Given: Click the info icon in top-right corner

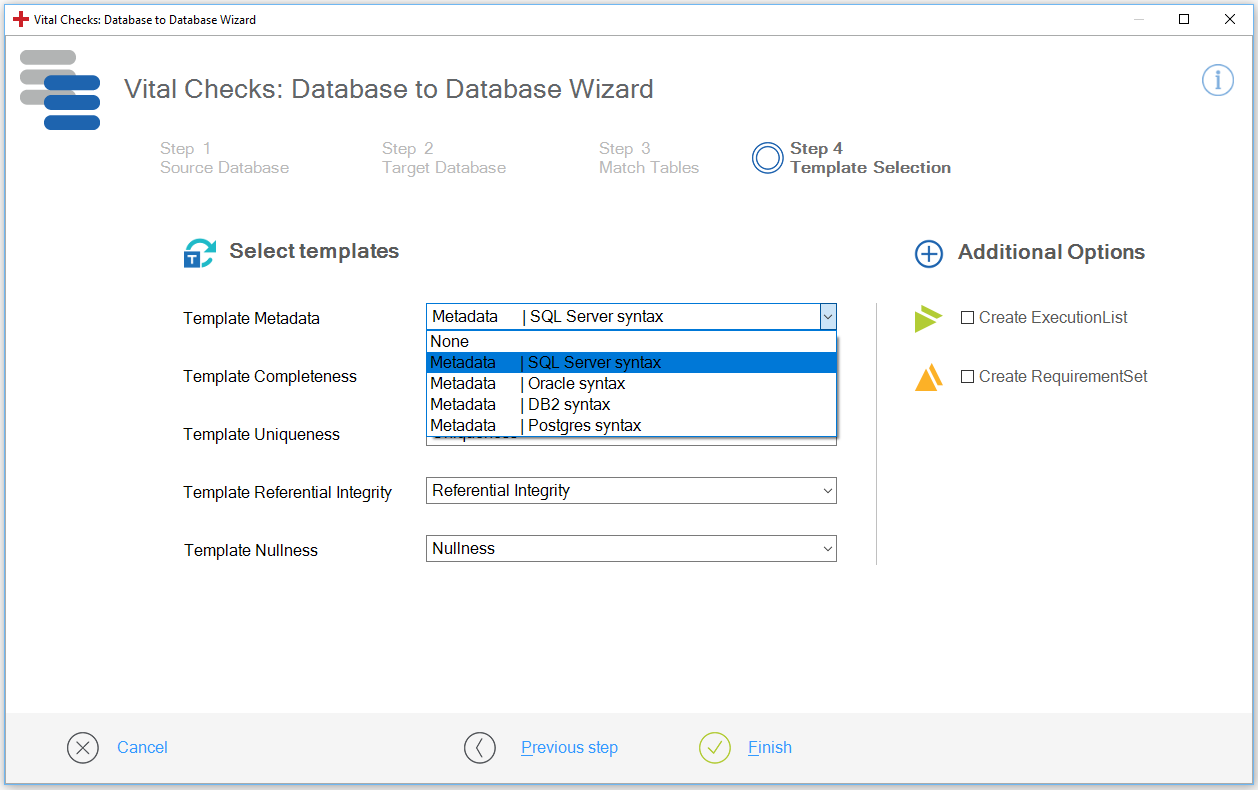Looking at the screenshot, I should click(x=1217, y=80).
